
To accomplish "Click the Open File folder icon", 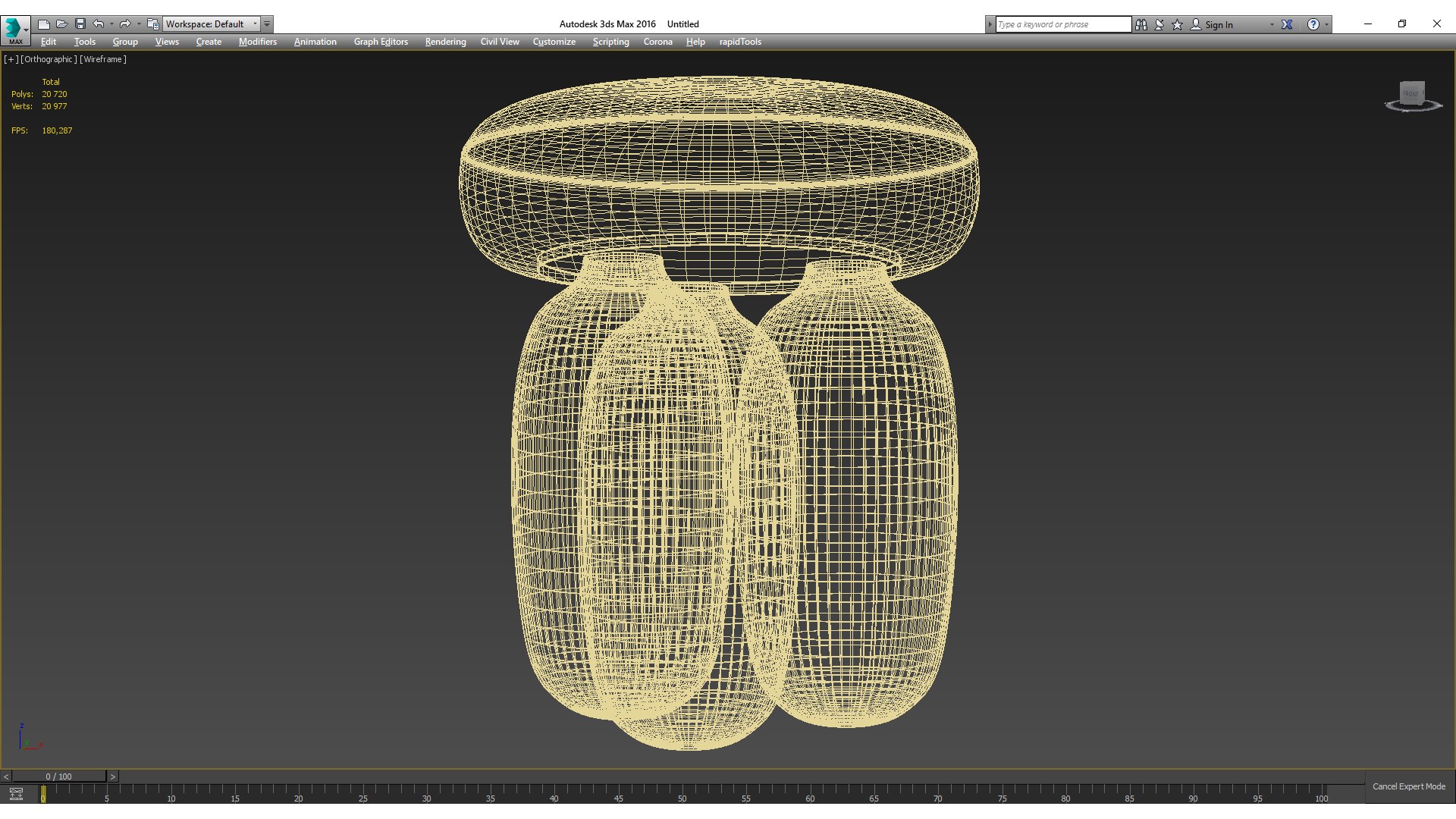I will click(62, 24).
